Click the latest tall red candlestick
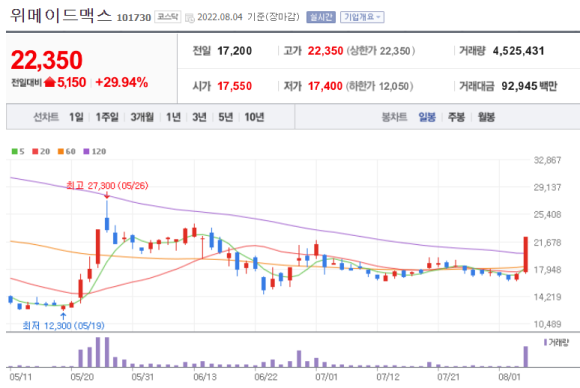Image resolution: width=580 pixels, height=388 pixels. tap(526, 254)
